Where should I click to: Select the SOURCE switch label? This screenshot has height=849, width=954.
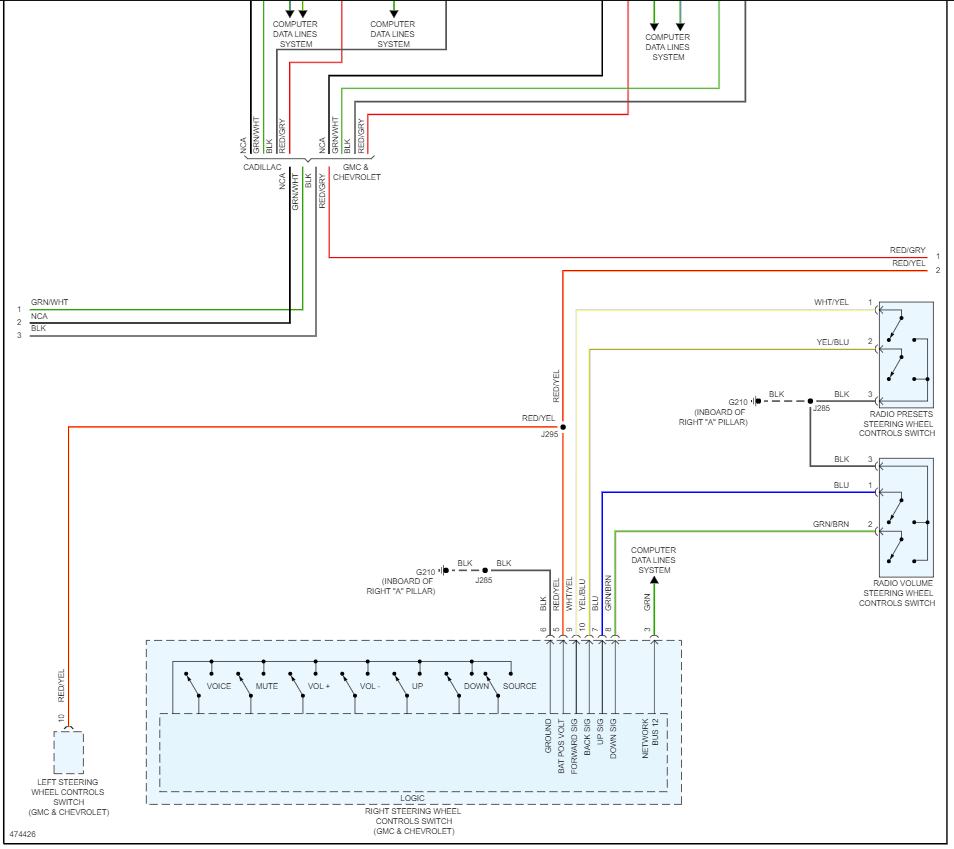[x=519, y=686]
